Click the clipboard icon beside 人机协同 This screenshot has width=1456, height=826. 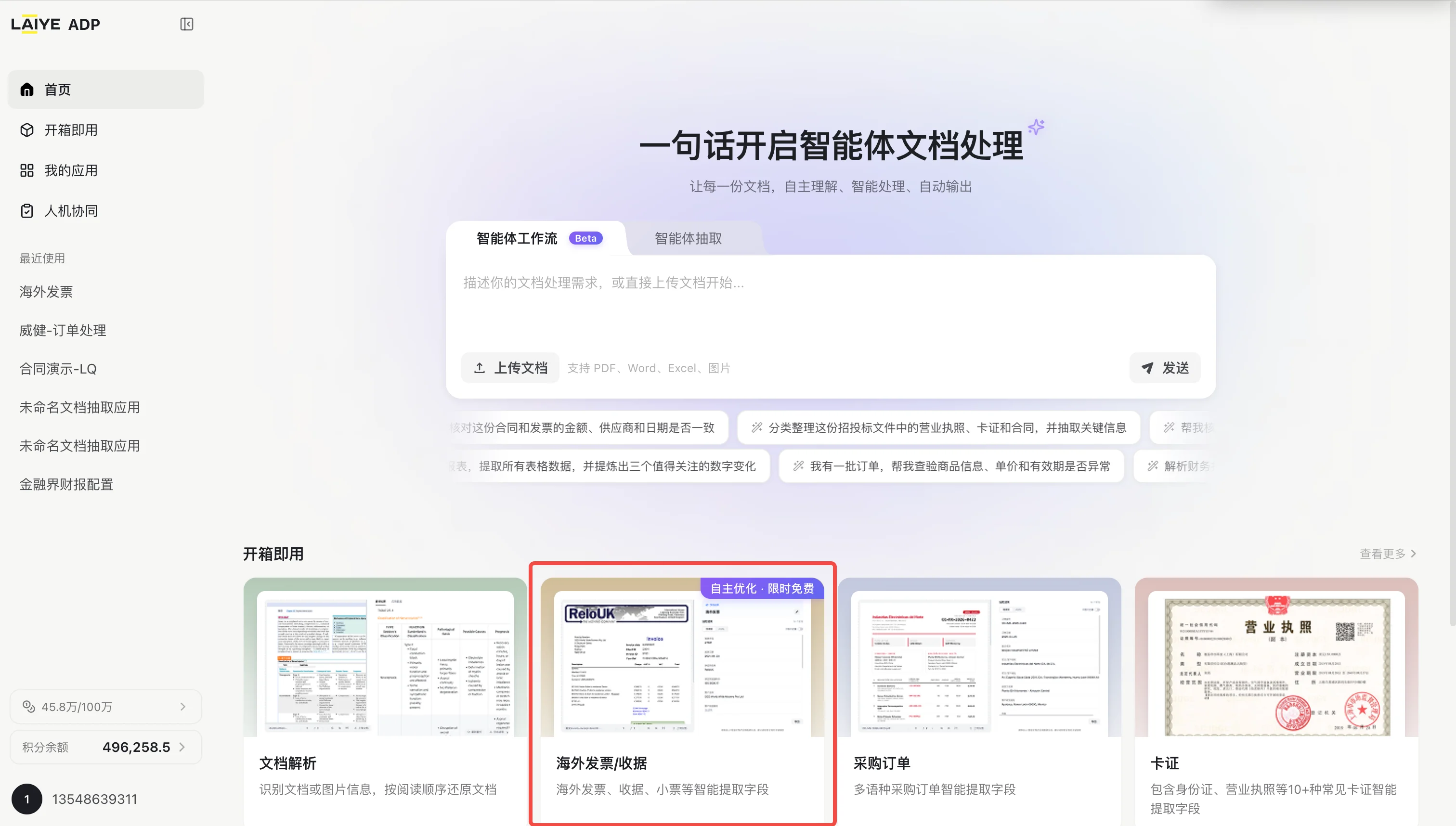[26, 211]
